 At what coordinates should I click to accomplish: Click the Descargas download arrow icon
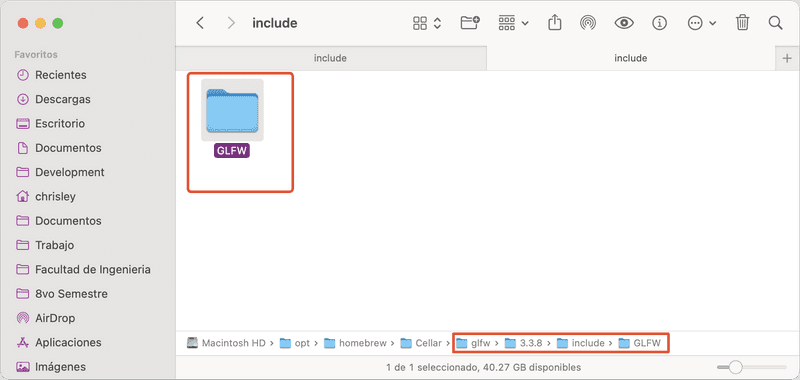(x=22, y=99)
